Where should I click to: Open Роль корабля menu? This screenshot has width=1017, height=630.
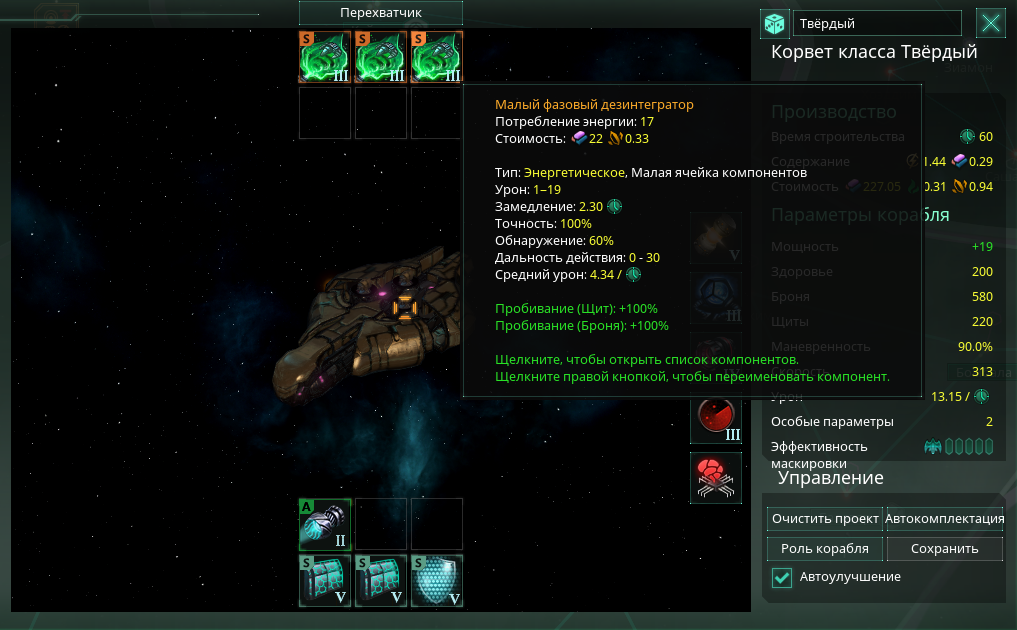(825, 548)
